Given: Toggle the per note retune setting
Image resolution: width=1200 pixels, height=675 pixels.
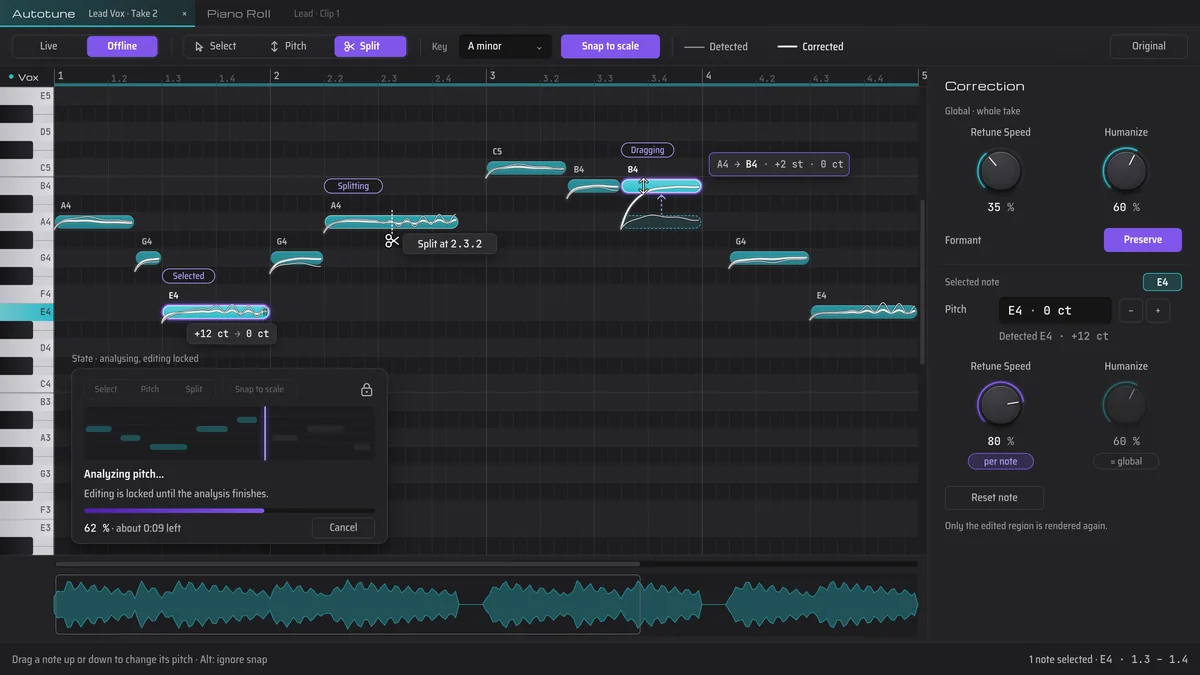Looking at the screenshot, I should 1000,461.
